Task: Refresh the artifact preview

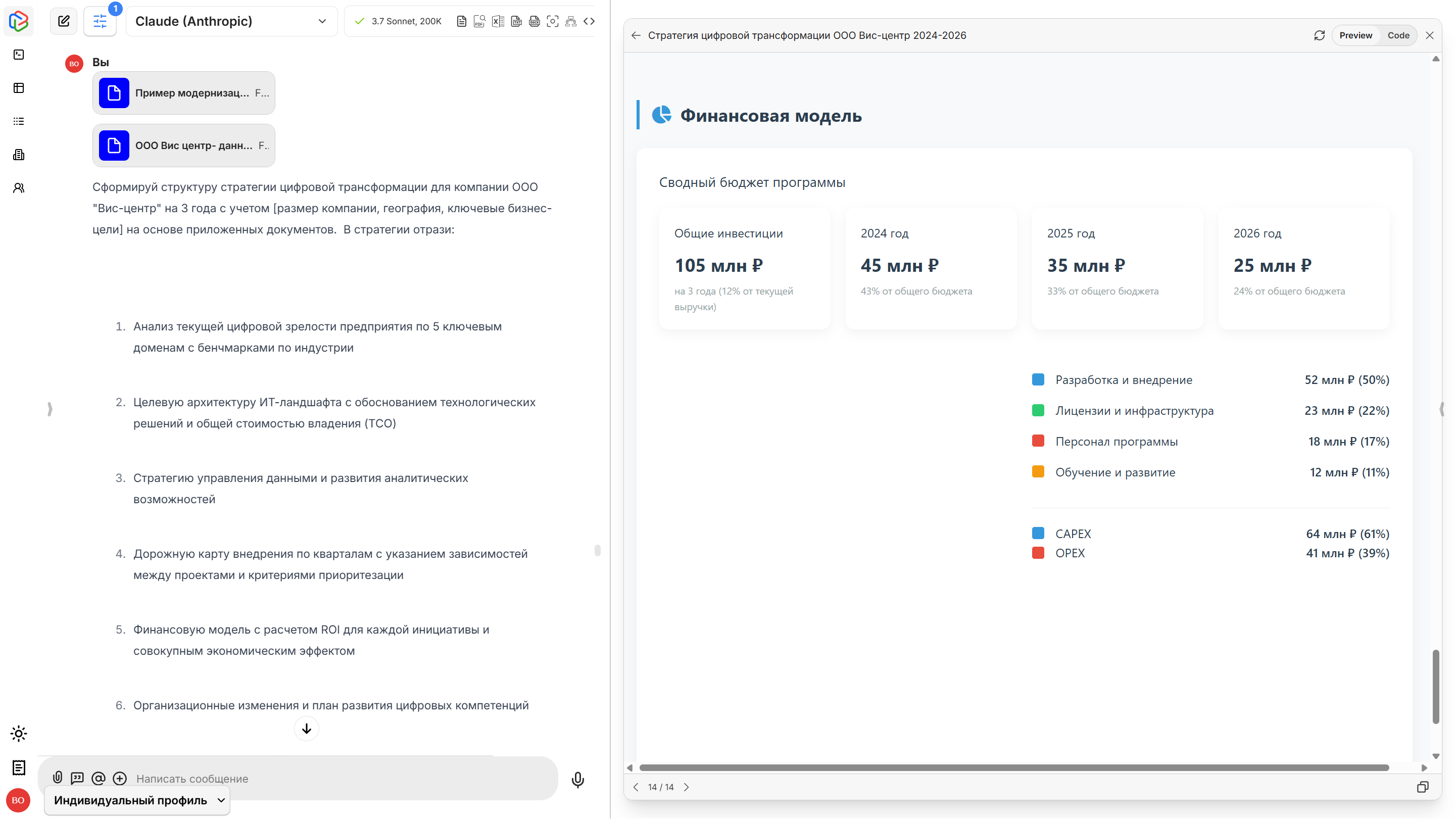Action: point(1319,35)
